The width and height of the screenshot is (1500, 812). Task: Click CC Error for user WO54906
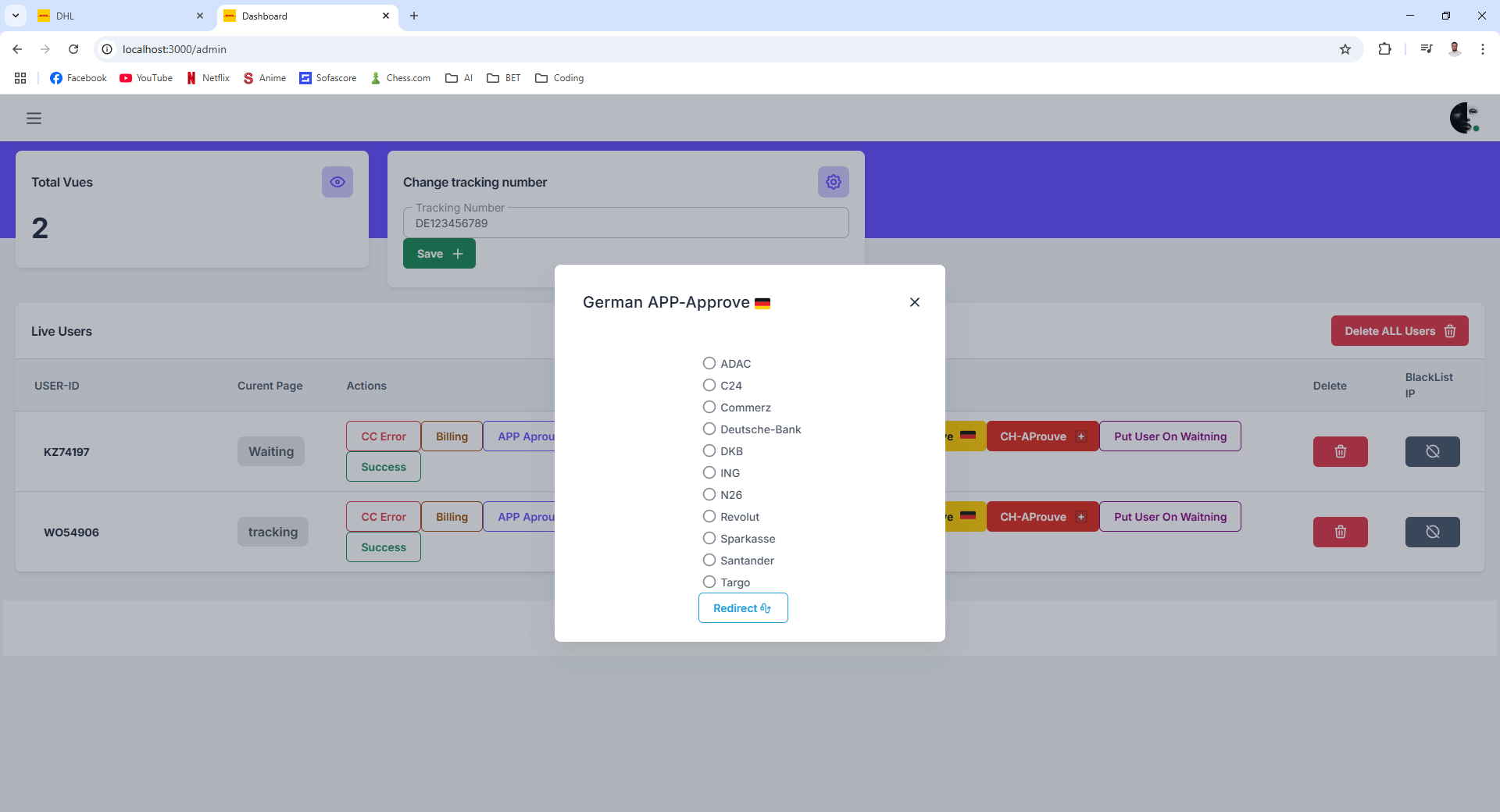384,517
